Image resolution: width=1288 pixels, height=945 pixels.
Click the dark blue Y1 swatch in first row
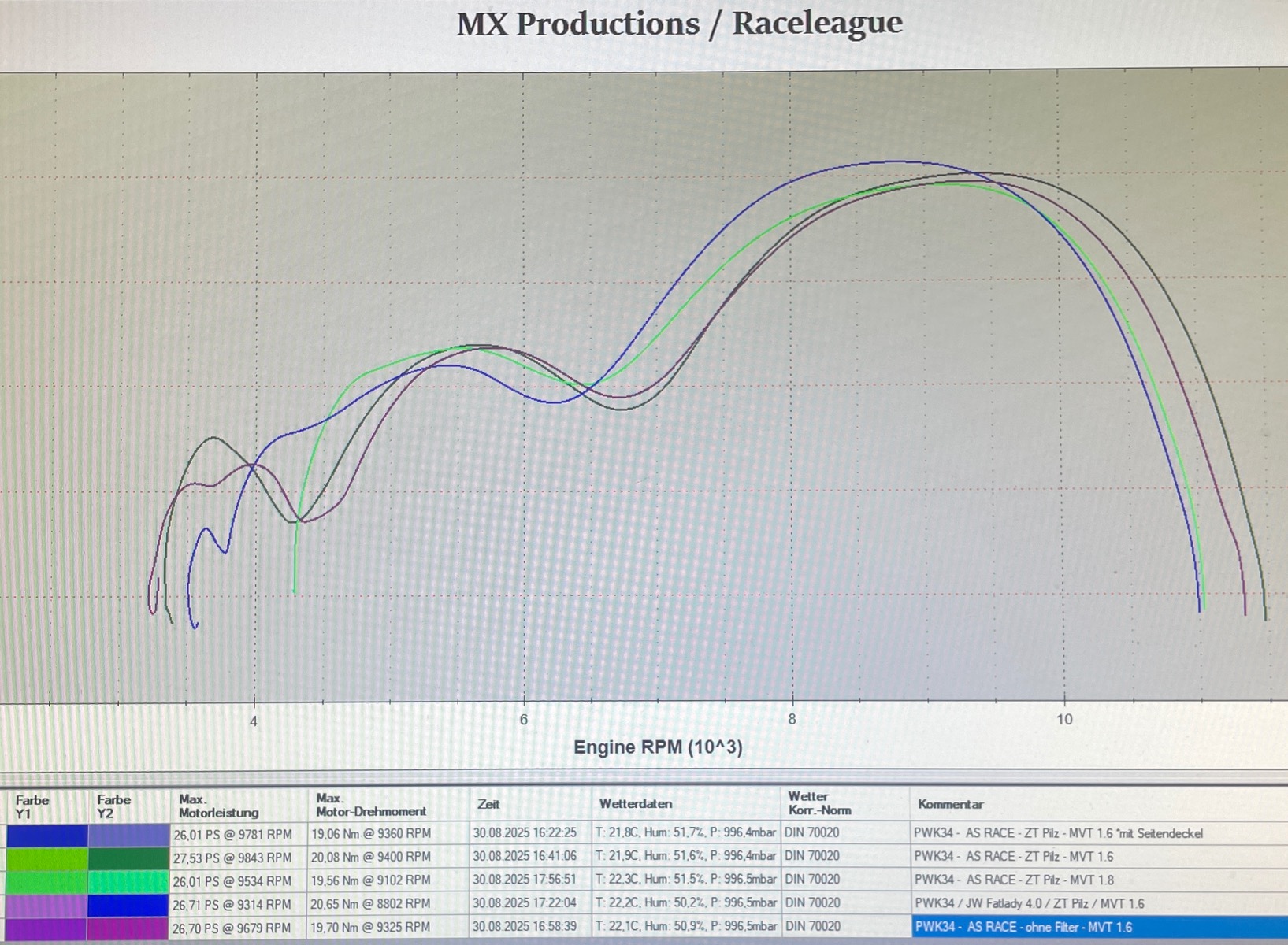(x=46, y=835)
